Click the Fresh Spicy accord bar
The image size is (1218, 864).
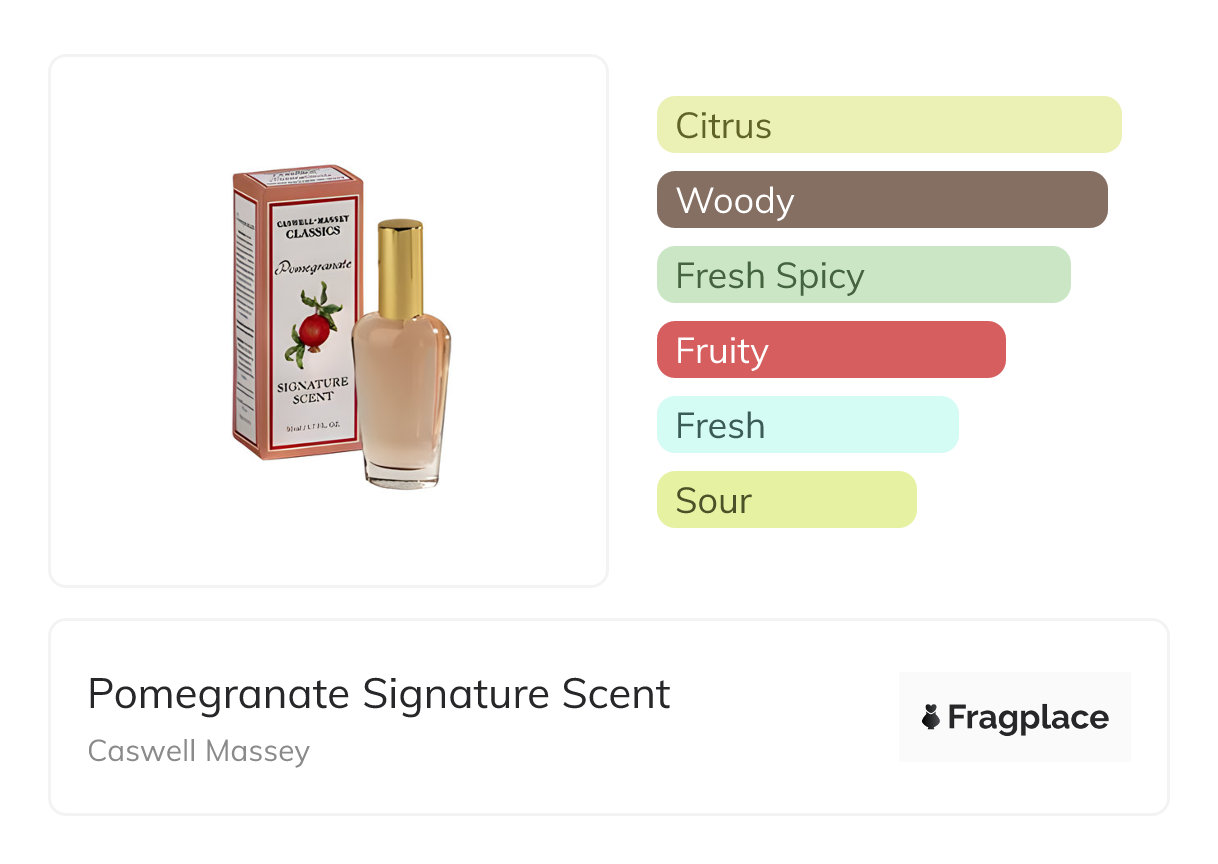863,275
